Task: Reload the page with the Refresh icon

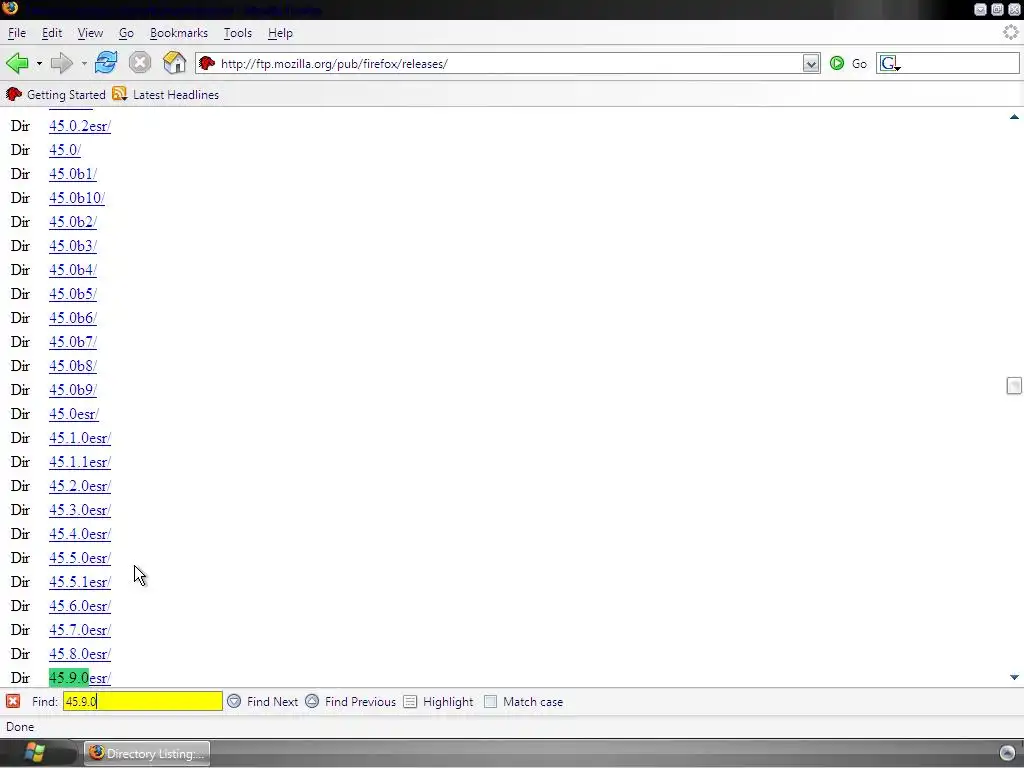Action: pos(106,63)
